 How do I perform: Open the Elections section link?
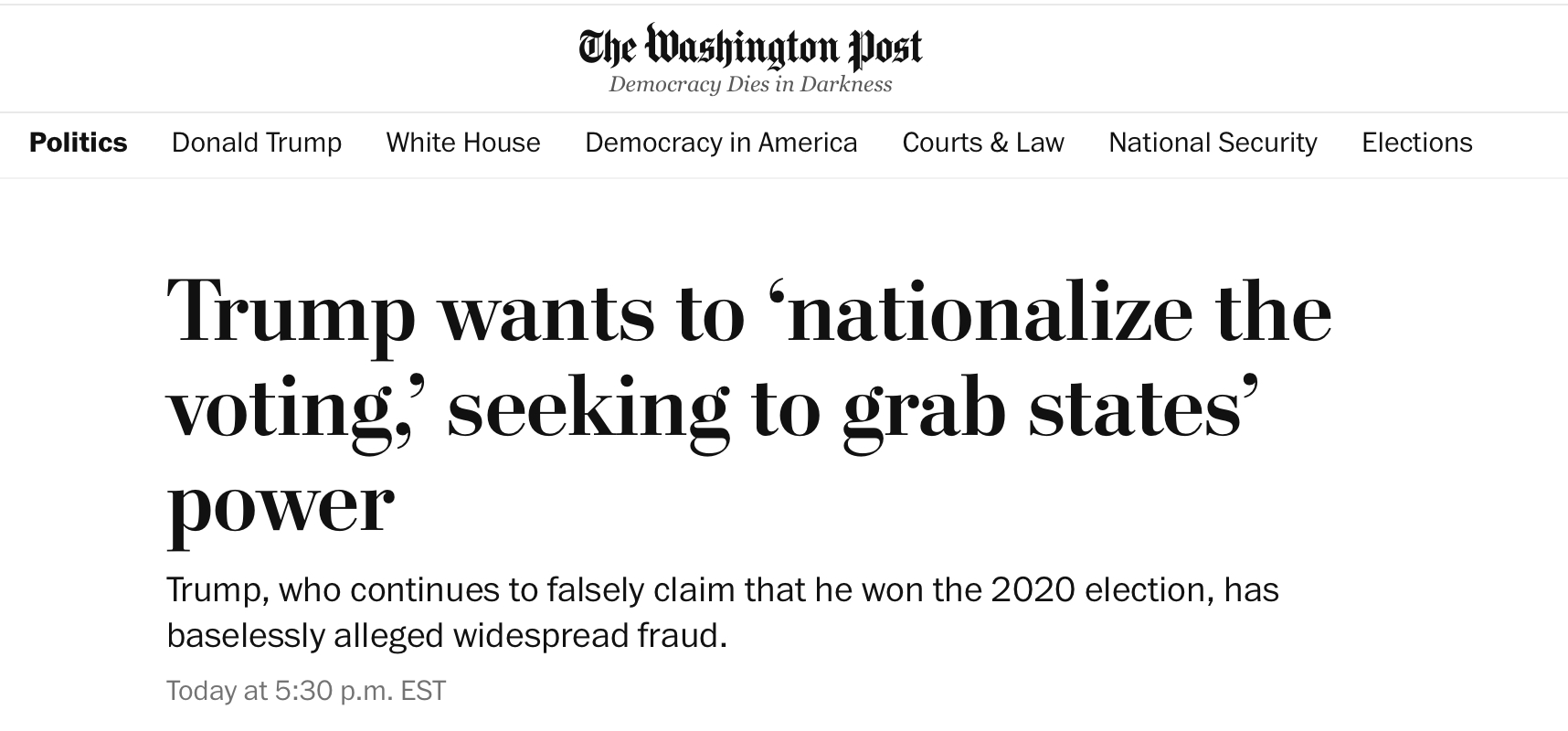click(x=1417, y=143)
